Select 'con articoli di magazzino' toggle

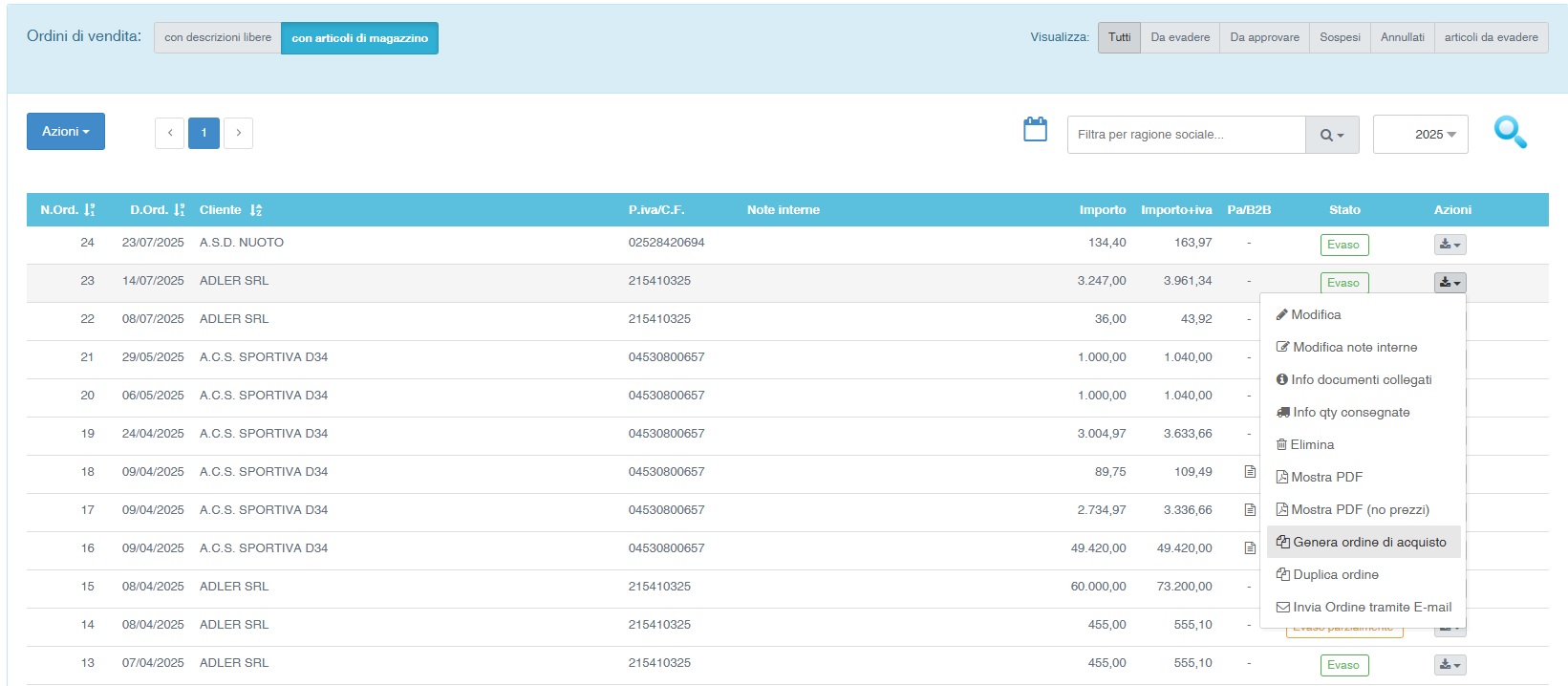359,38
